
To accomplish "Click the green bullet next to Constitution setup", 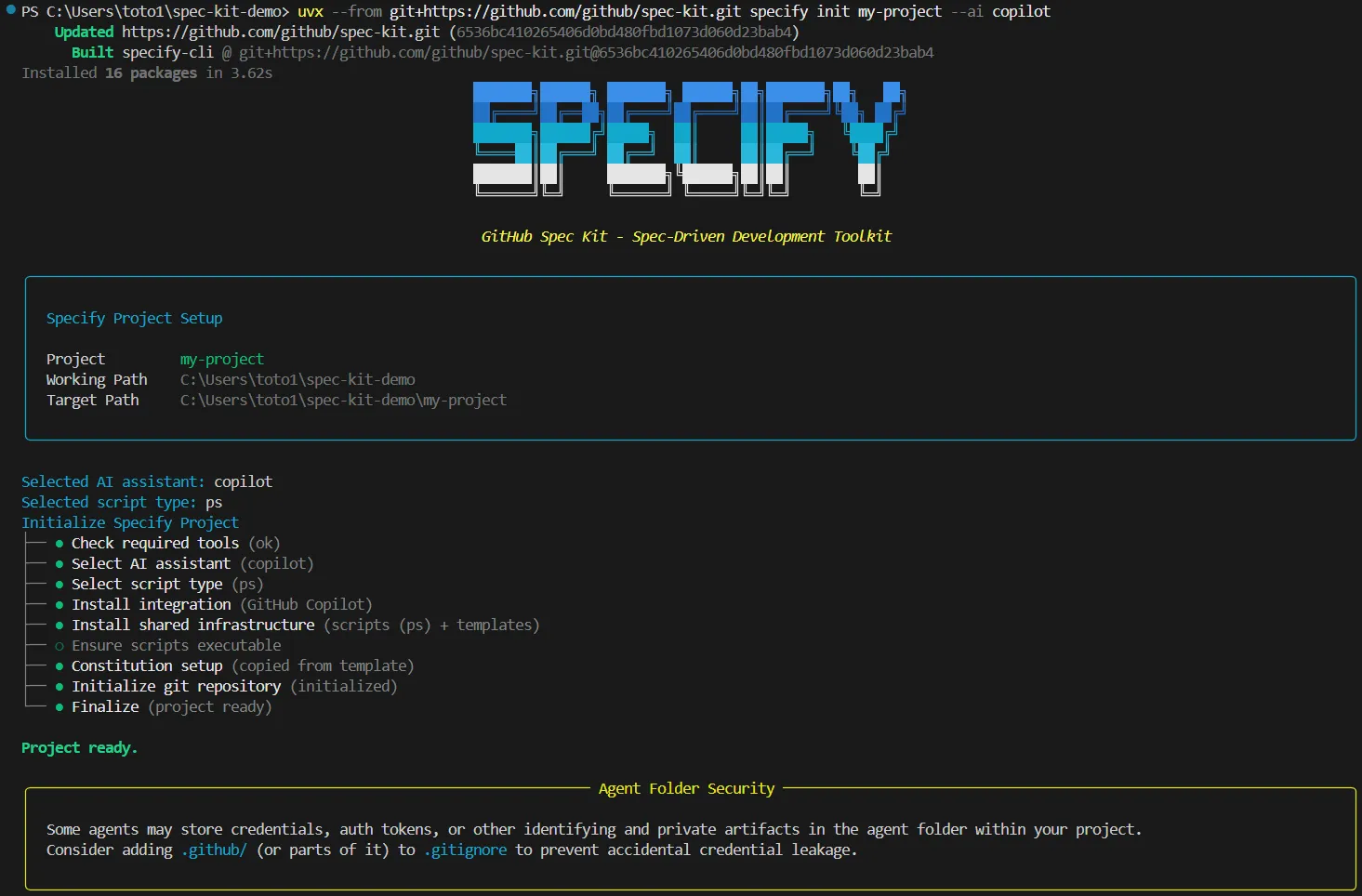I will tap(60, 666).
